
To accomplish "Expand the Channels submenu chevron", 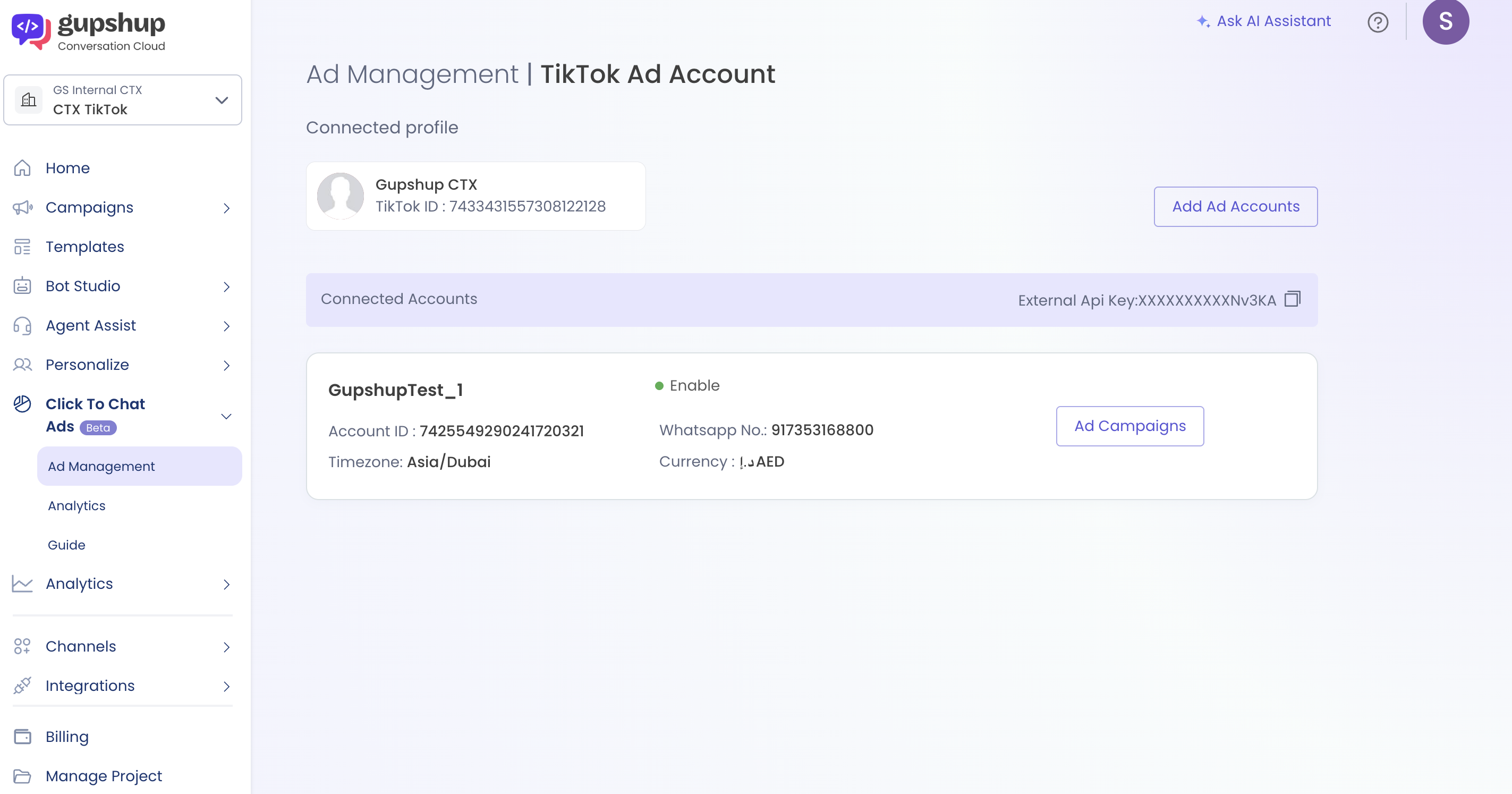I will click(226, 647).
